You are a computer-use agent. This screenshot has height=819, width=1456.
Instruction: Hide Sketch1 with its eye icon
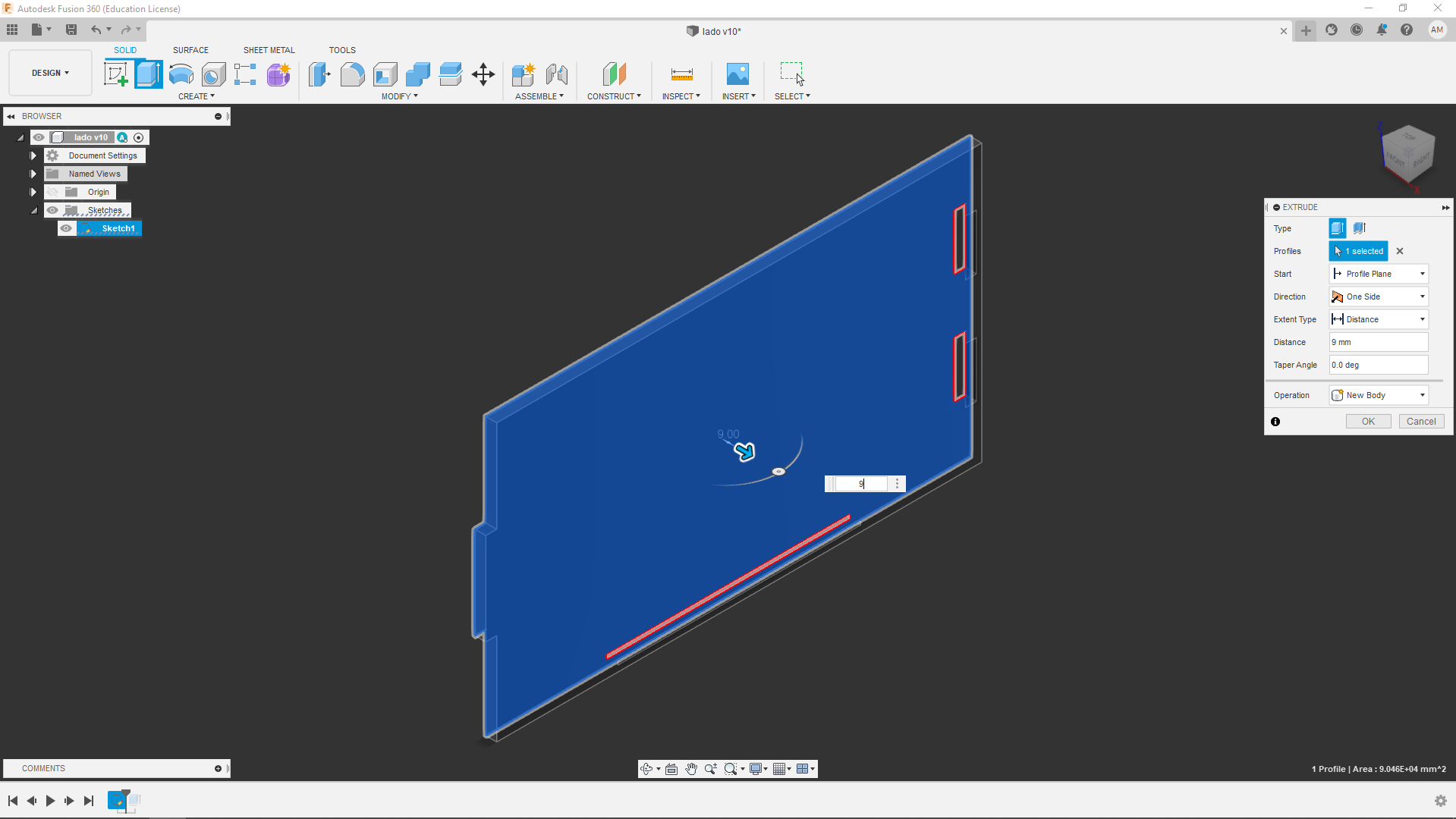(67, 228)
